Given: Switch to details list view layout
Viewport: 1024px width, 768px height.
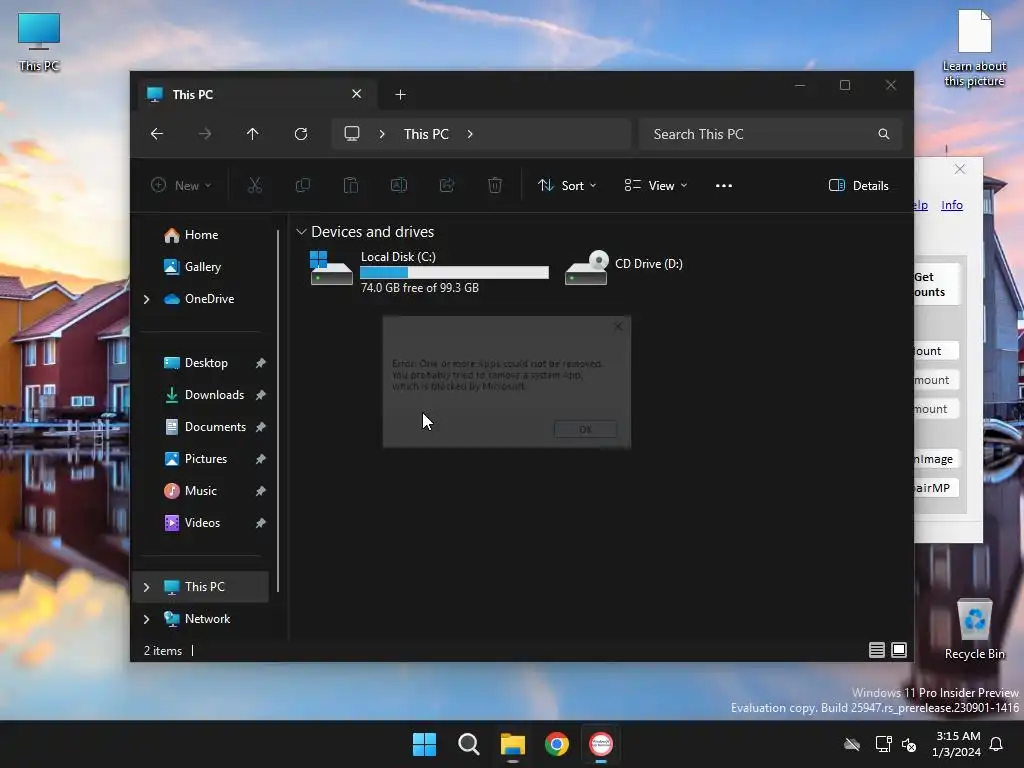Looking at the screenshot, I should point(876,650).
